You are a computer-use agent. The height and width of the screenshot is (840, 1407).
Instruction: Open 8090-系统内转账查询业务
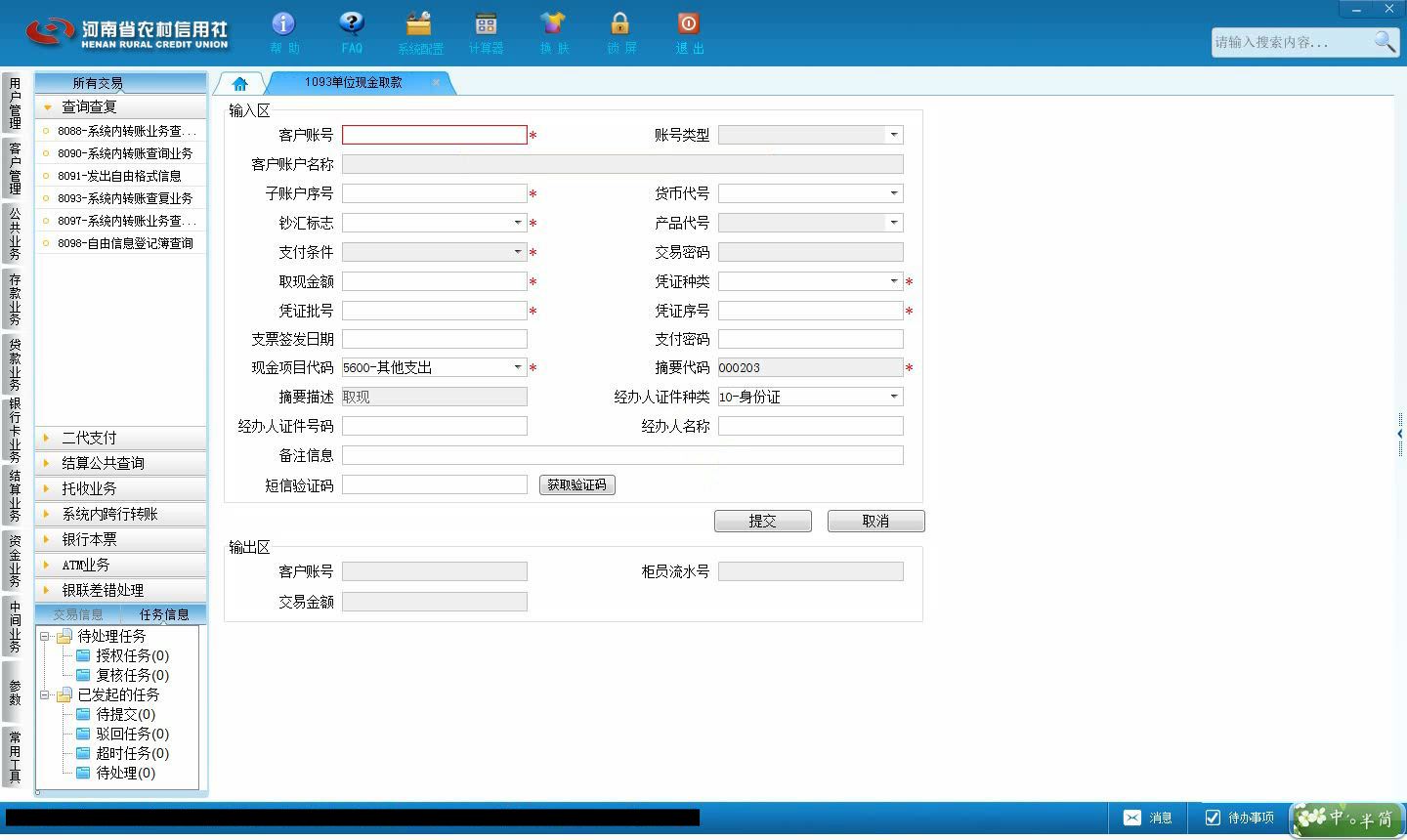point(121,153)
